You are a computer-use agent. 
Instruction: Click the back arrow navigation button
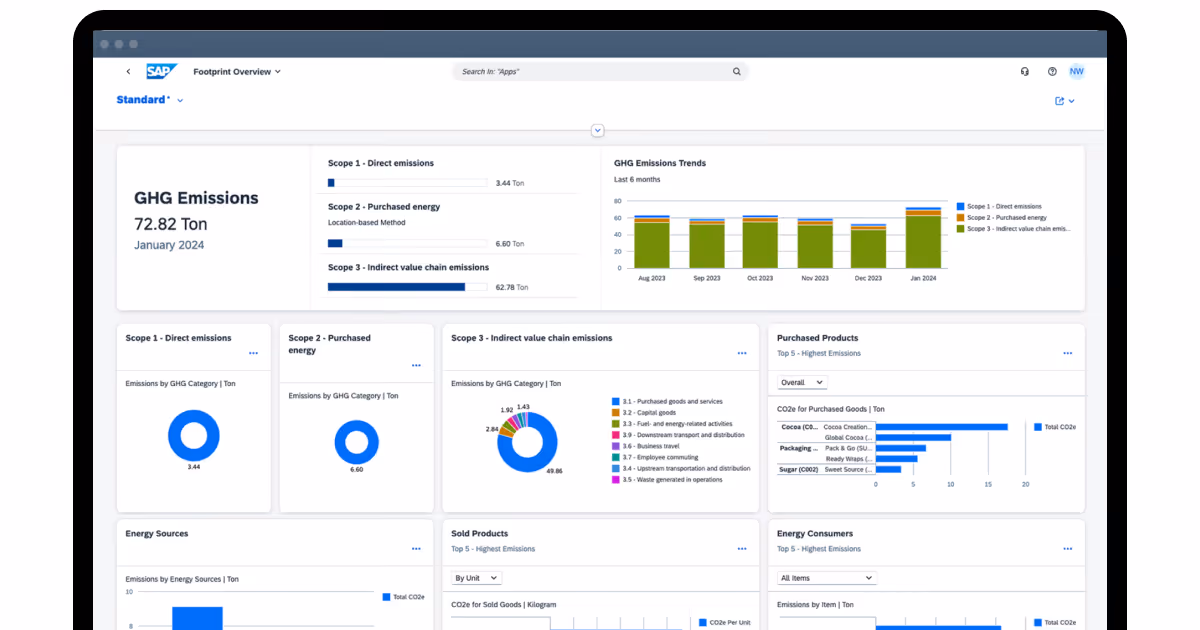[x=127, y=71]
